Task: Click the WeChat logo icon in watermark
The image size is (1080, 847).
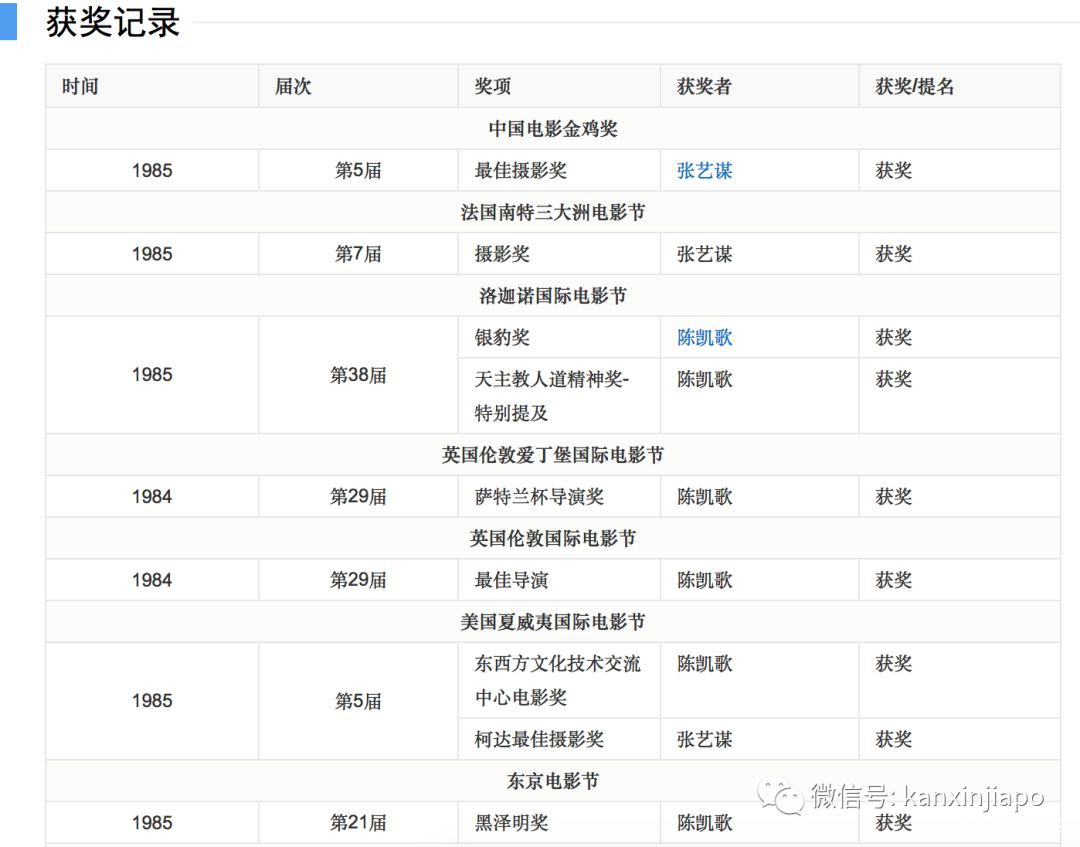Action: point(779,797)
